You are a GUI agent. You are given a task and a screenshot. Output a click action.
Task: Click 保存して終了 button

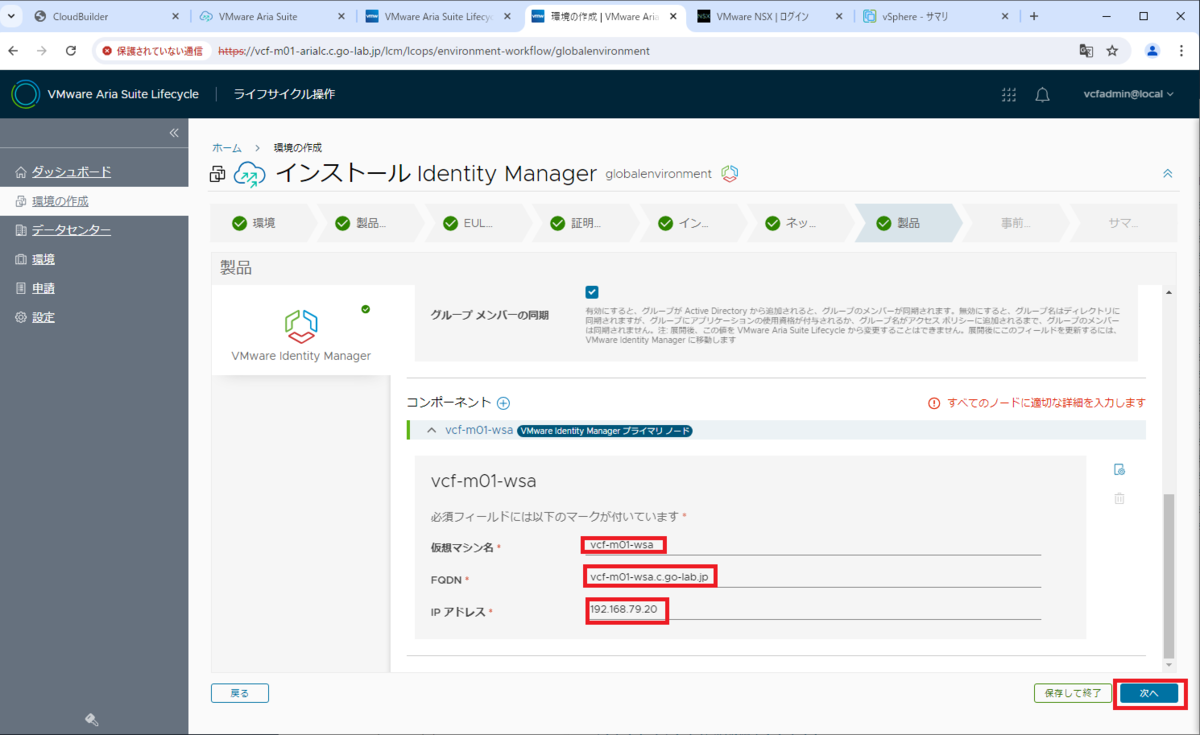click(x=1072, y=692)
